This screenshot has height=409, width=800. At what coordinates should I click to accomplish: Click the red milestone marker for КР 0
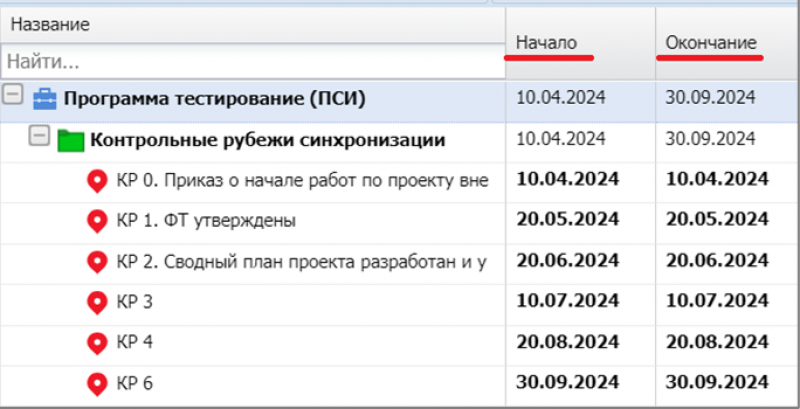pyautogui.click(x=97, y=181)
